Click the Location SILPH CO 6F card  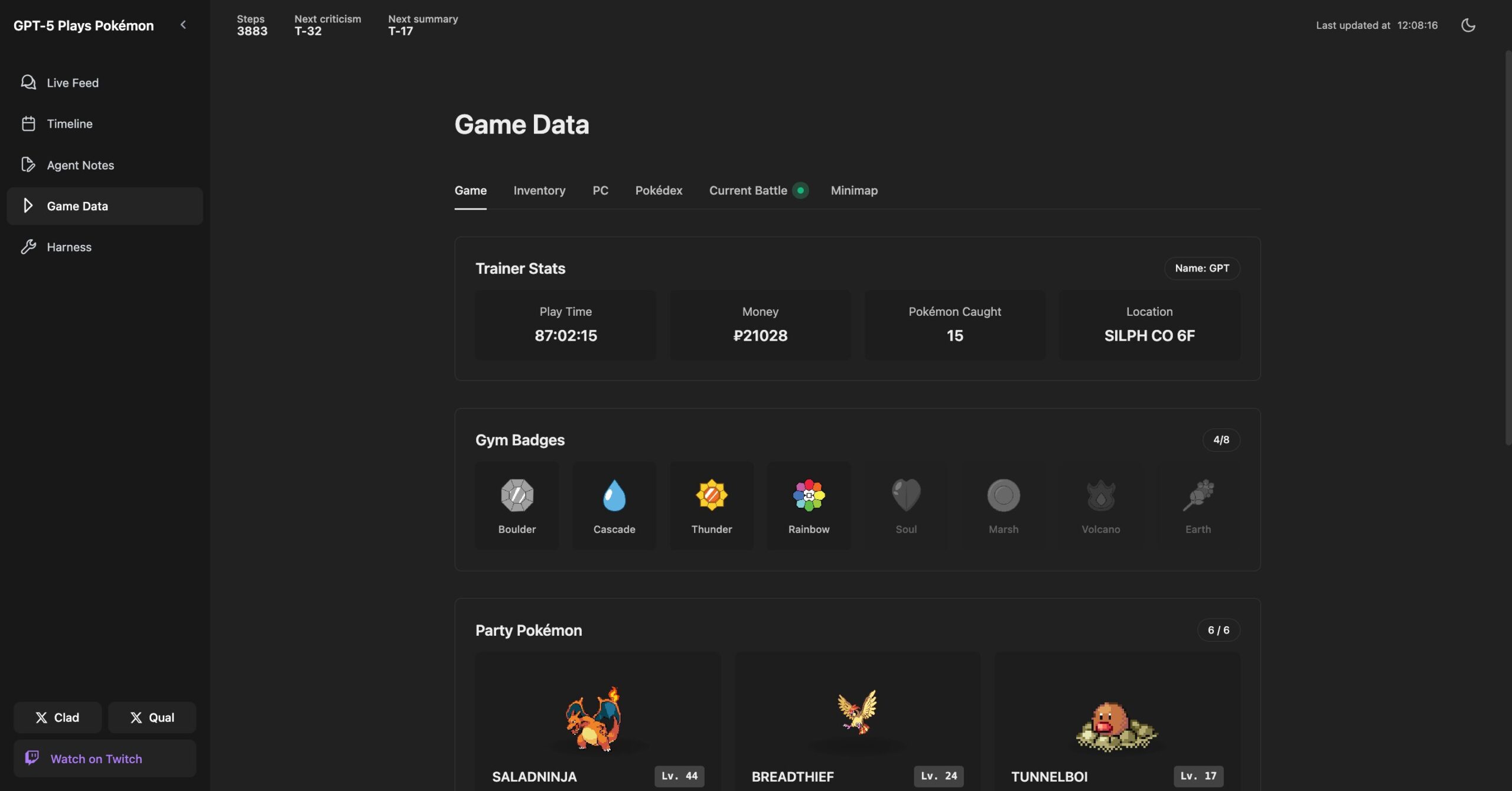(x=1149, y=325)
